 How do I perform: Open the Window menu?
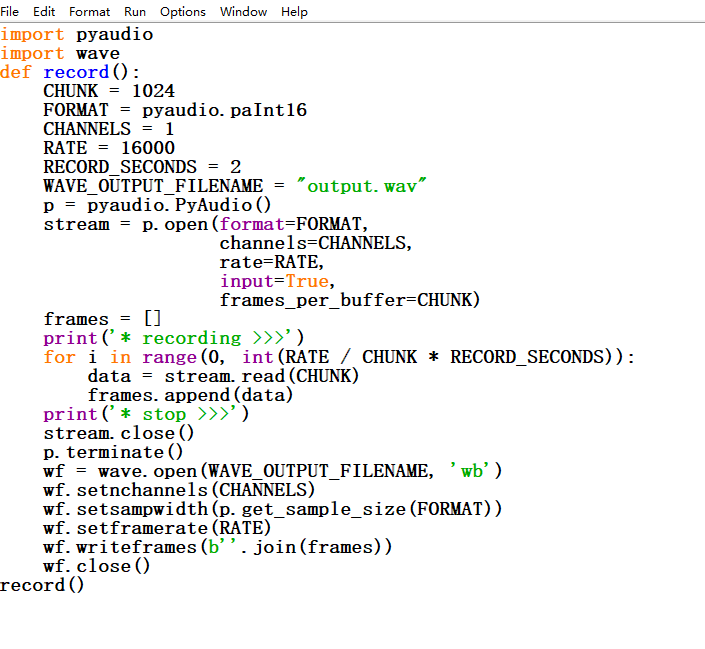(243, 11)
